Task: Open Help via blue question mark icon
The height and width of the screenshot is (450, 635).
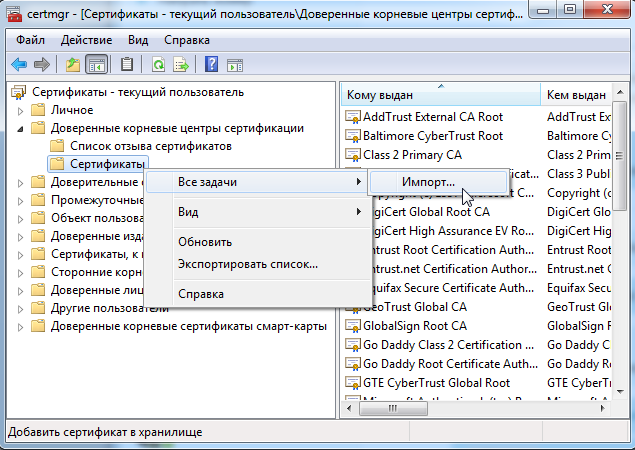Action: pos(211,64)
